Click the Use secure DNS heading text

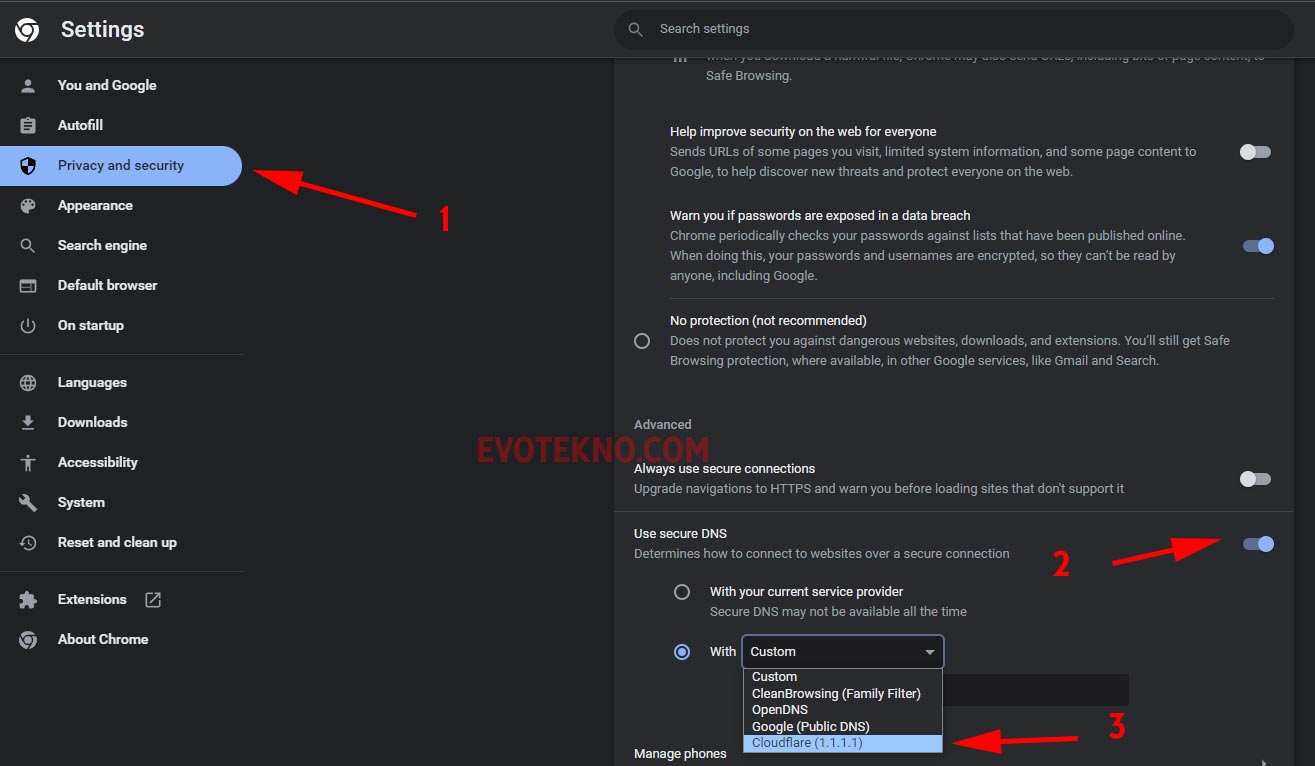click(680, 534)
